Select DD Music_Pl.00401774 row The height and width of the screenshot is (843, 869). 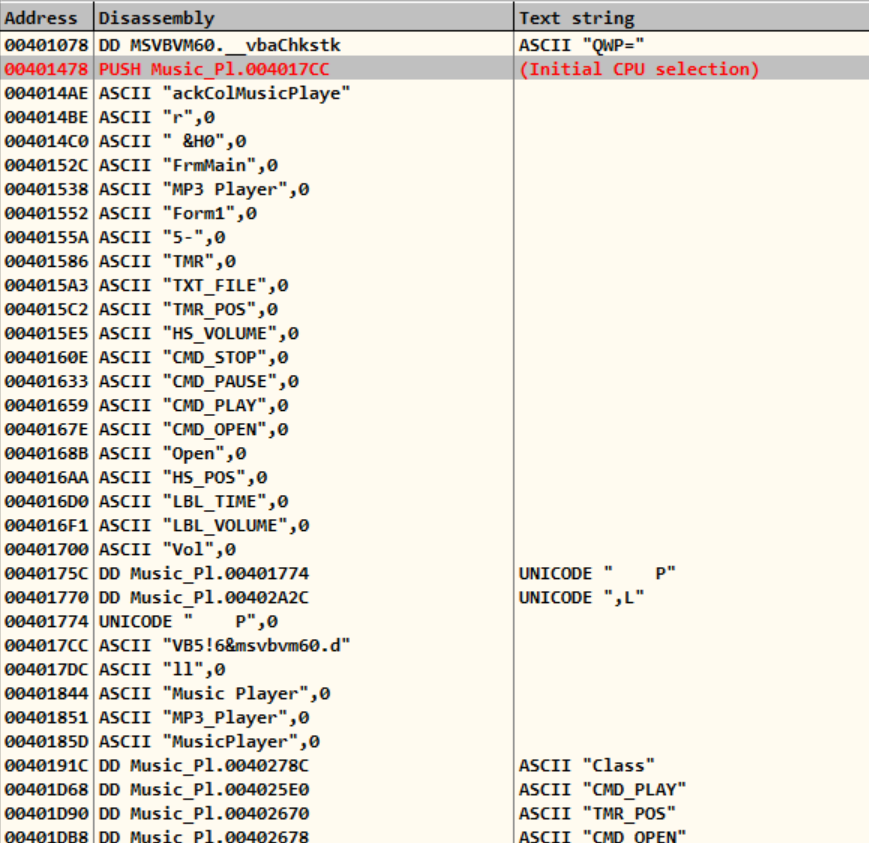[x=434, y=573]
